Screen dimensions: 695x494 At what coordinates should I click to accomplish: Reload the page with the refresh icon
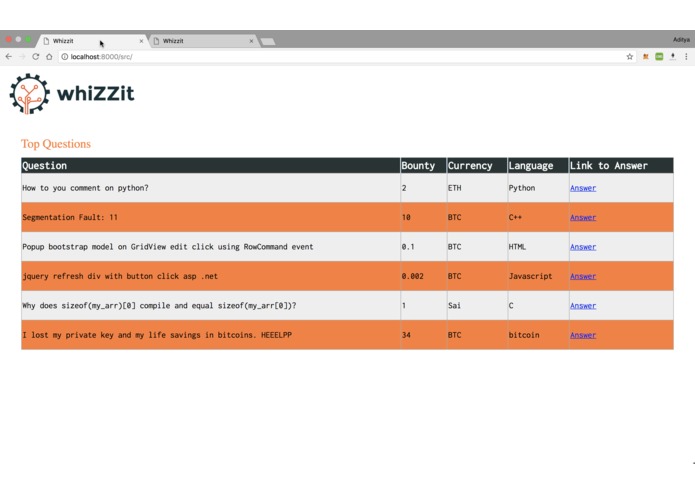coord(36,57)
